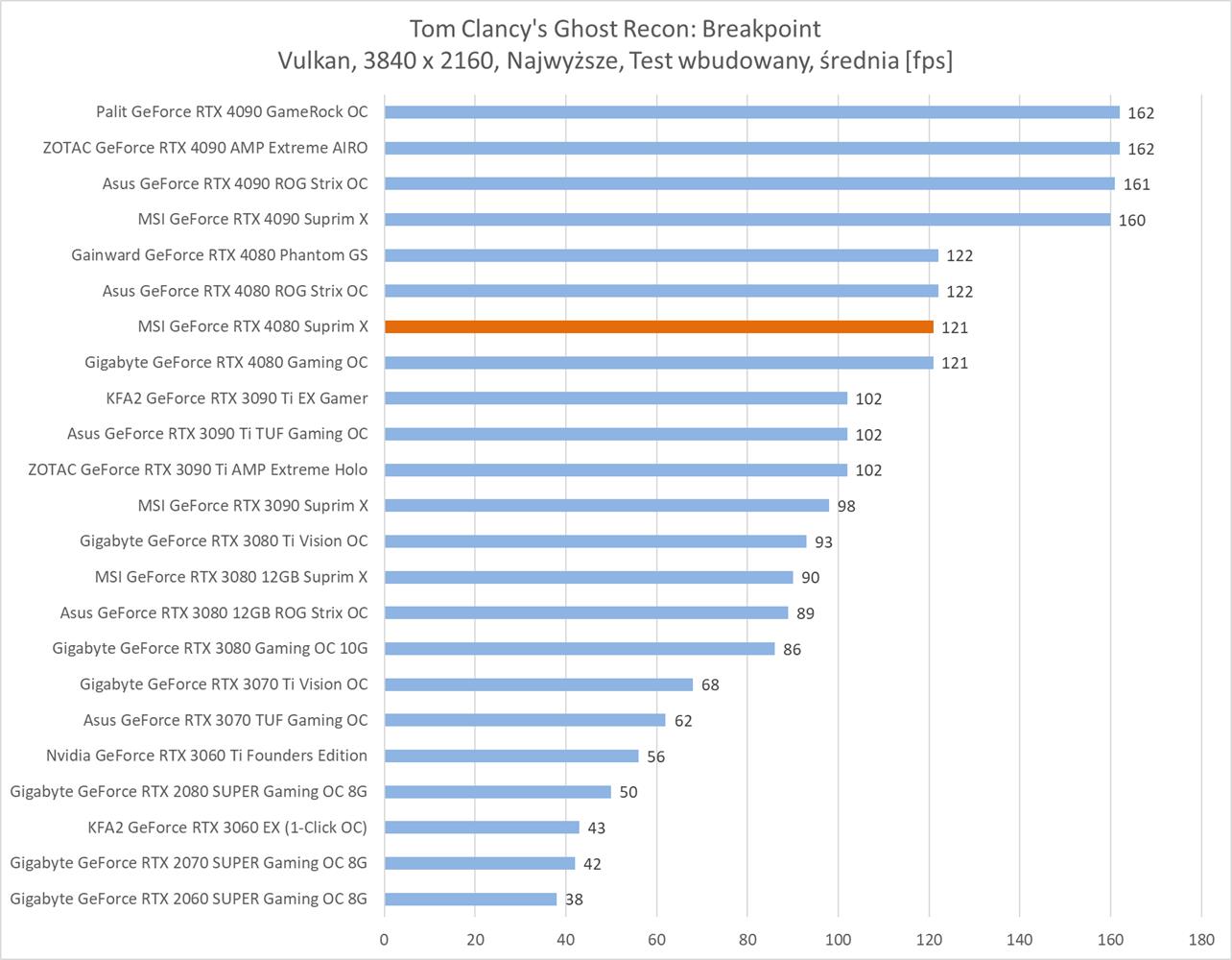Click the bar for Palit RTX 4090 GameRock OC
The image size is (1232, 960).
tap(752, 112)
